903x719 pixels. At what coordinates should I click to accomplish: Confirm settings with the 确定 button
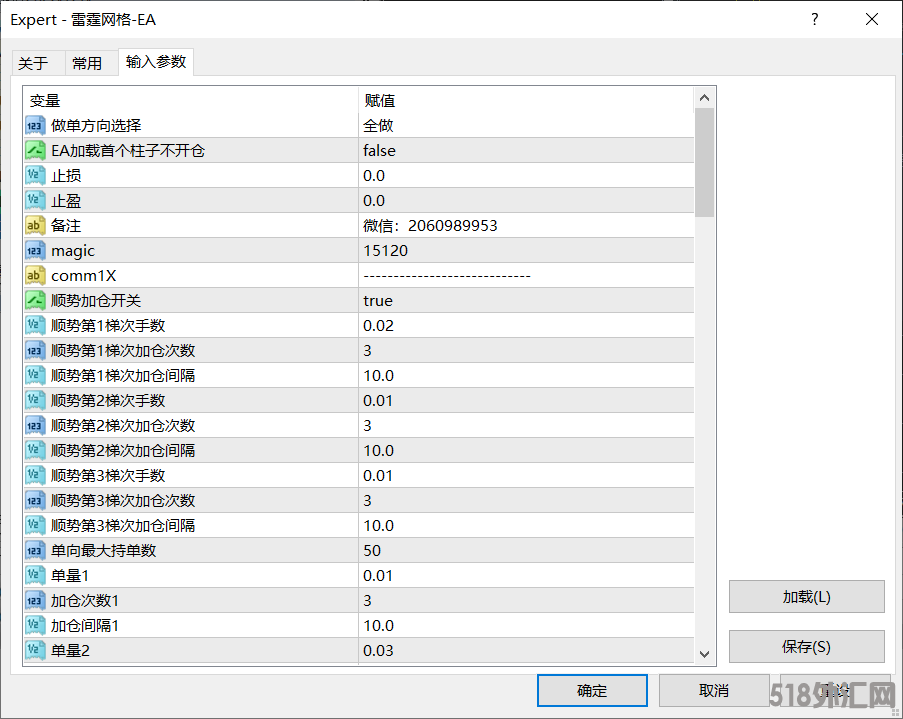[x=591, y=690]
